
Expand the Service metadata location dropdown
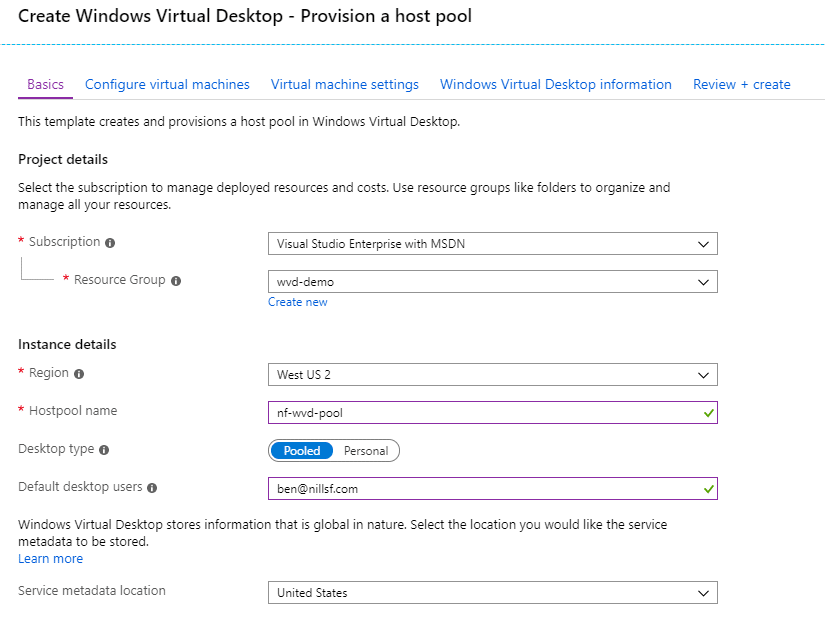(492, 593)
